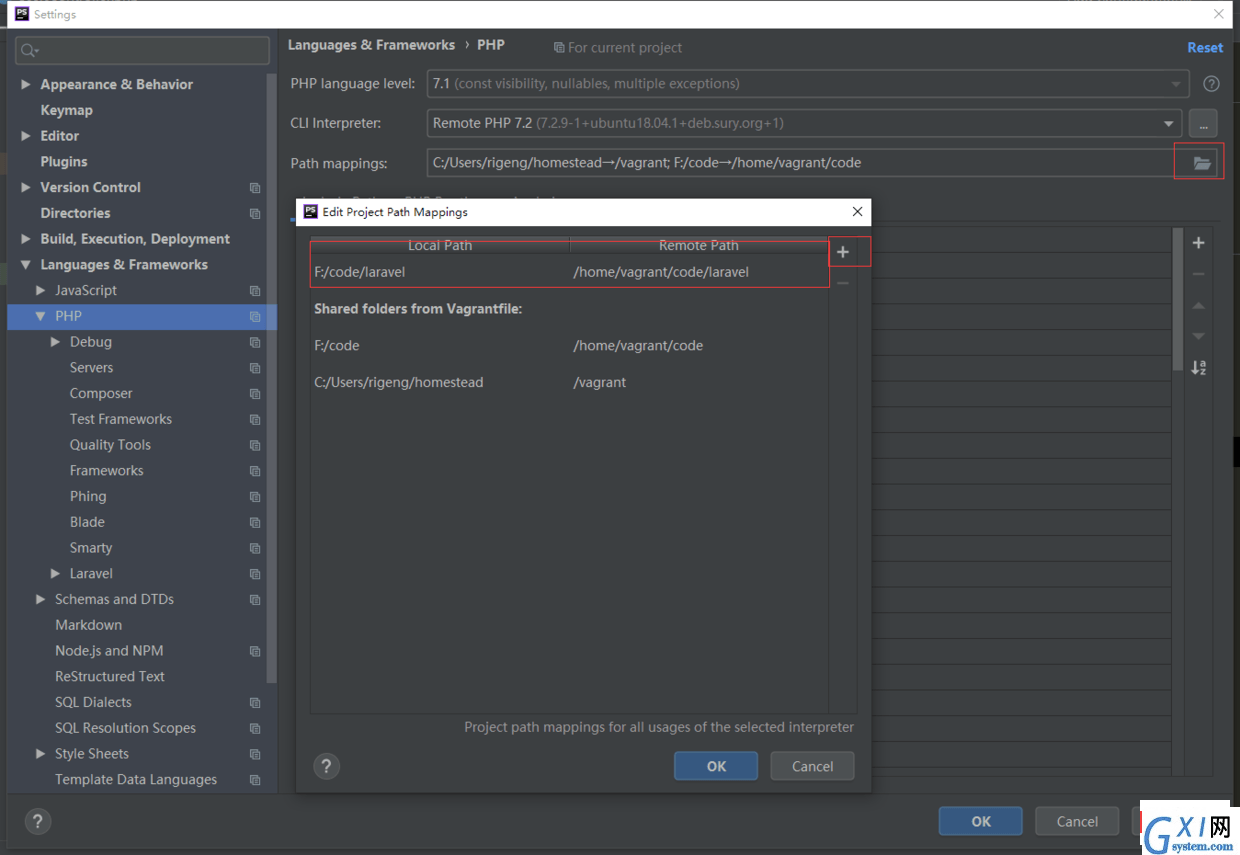Click PhpStorm icon in Settings title bar
The image size is (1240, 855).
click(x=21, y=14)
